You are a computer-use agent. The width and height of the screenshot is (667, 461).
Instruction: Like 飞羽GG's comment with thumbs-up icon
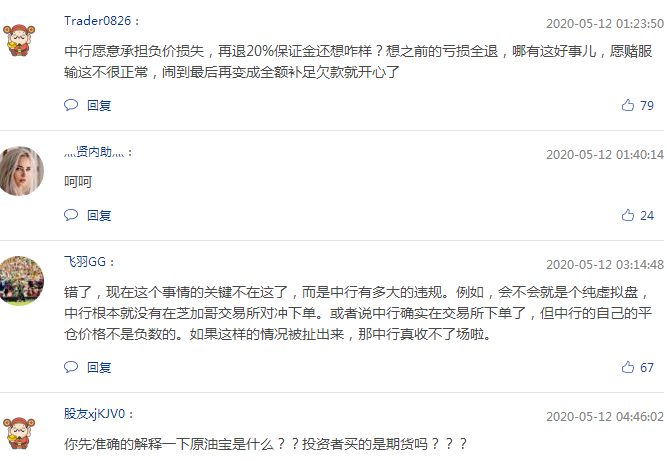pos(627,367)
